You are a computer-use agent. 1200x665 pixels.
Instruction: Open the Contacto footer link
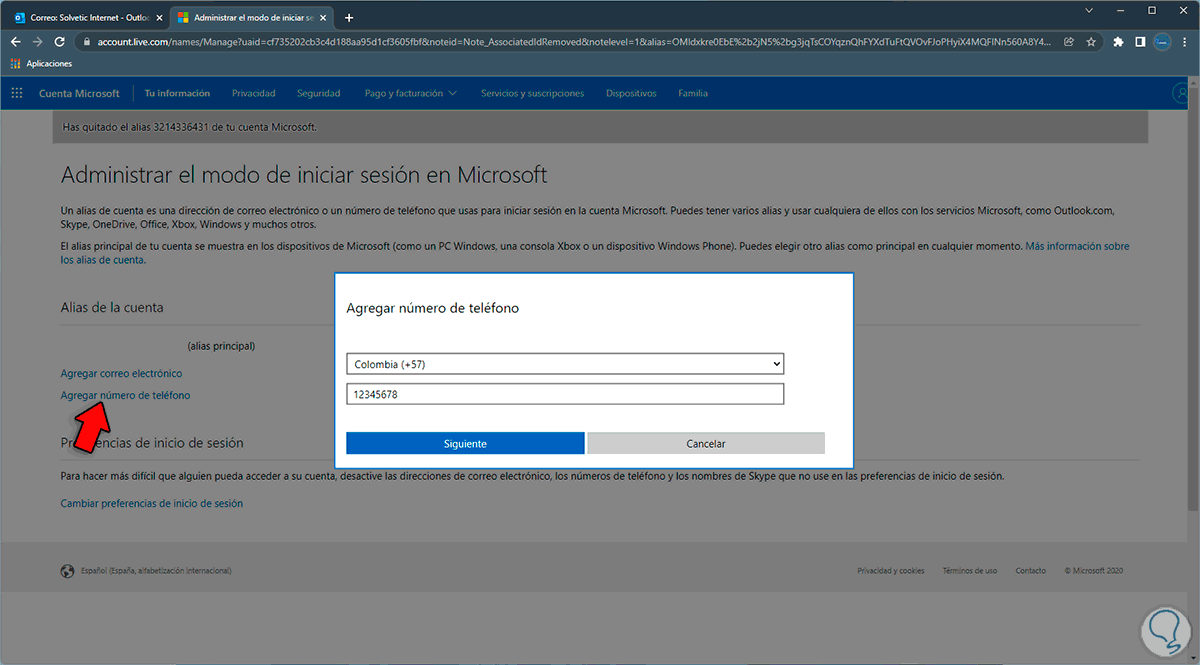pos(1031,571)
